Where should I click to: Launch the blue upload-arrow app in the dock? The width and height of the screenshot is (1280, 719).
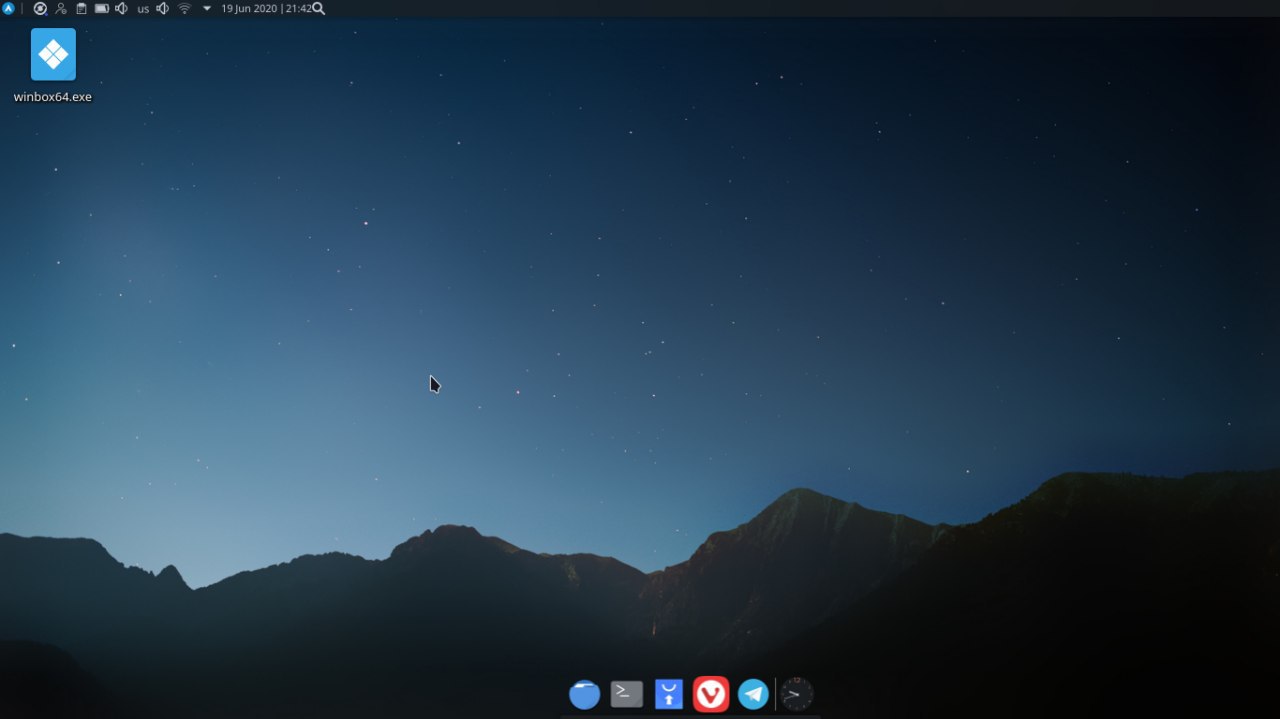669,694
